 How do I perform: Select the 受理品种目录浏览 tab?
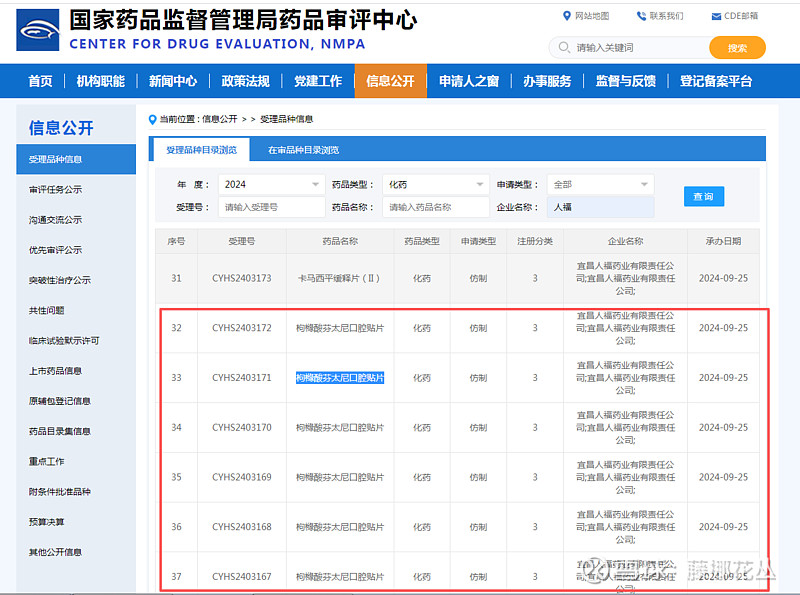[201, 150]
